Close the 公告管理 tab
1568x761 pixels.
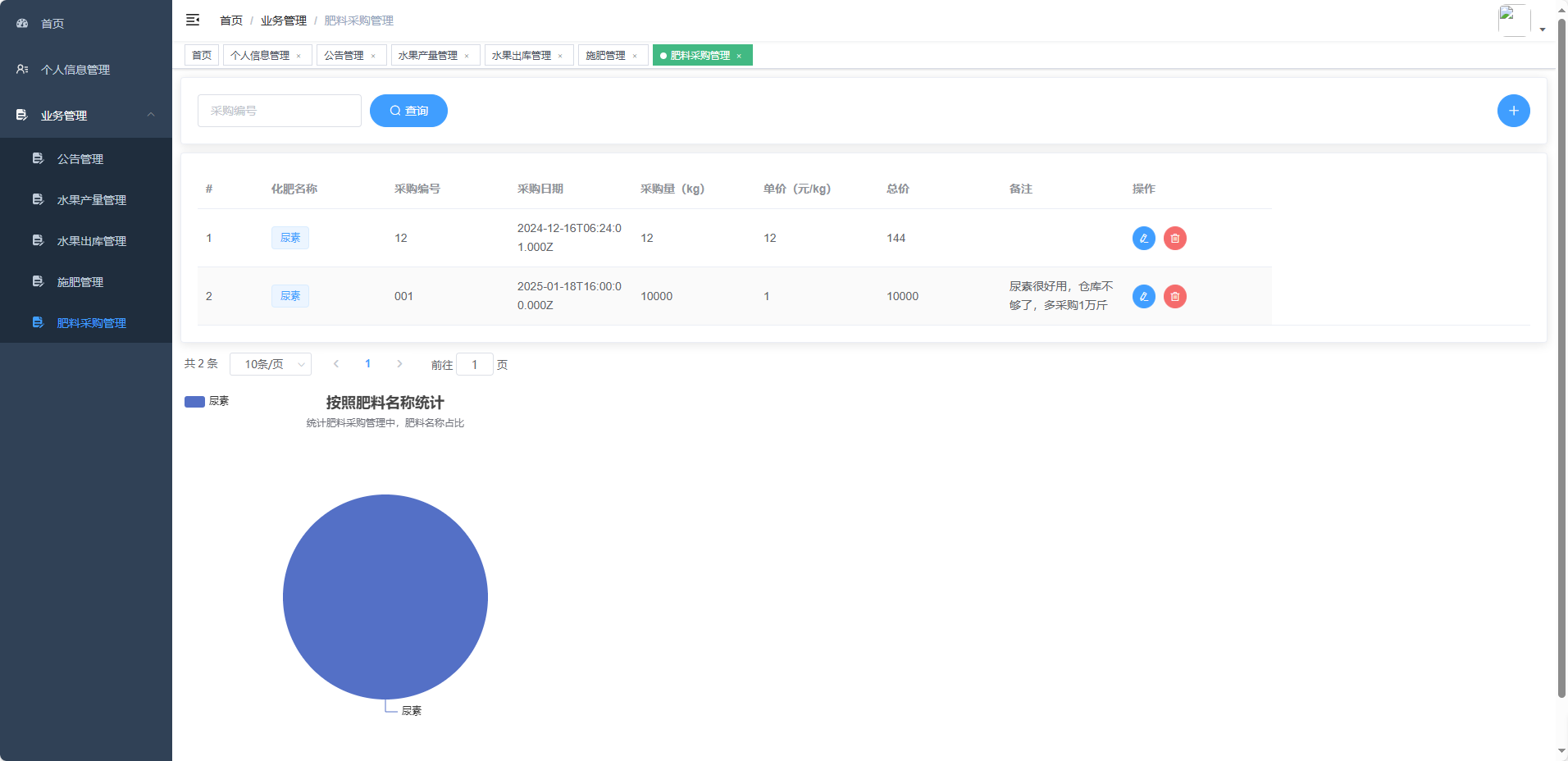373,56
